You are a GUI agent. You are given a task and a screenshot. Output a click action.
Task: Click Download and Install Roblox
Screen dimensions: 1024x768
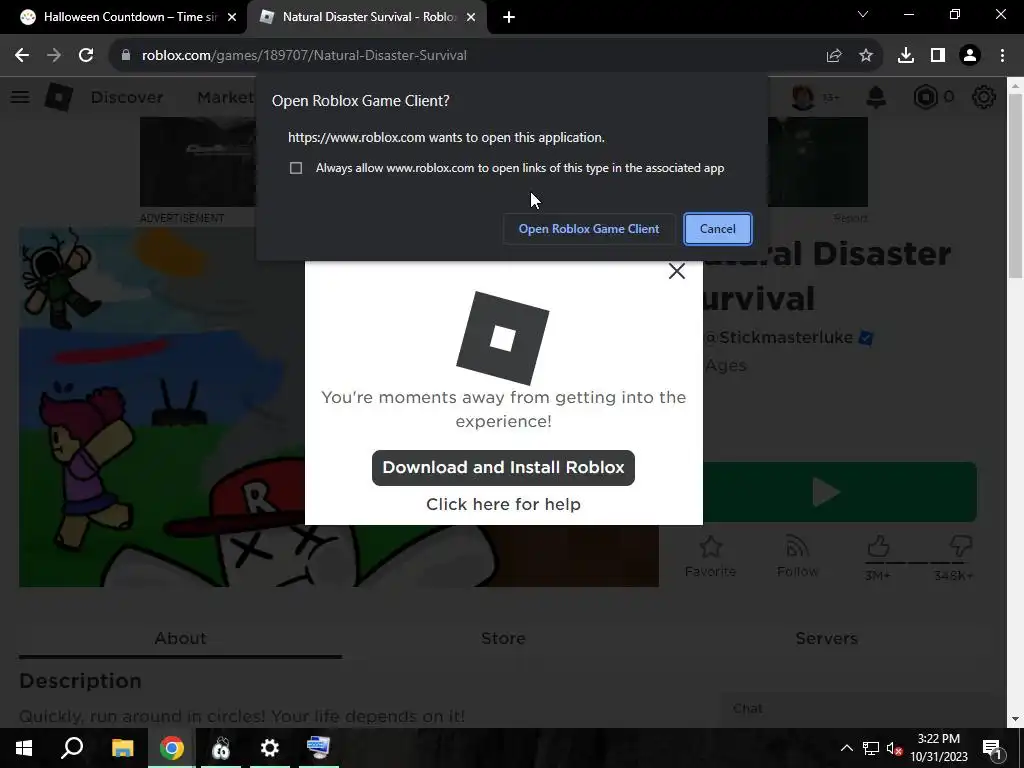(x=503, y=468)
